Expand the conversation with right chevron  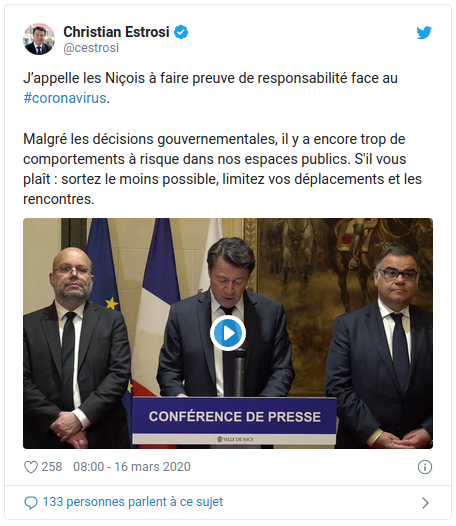click(425, 503)
